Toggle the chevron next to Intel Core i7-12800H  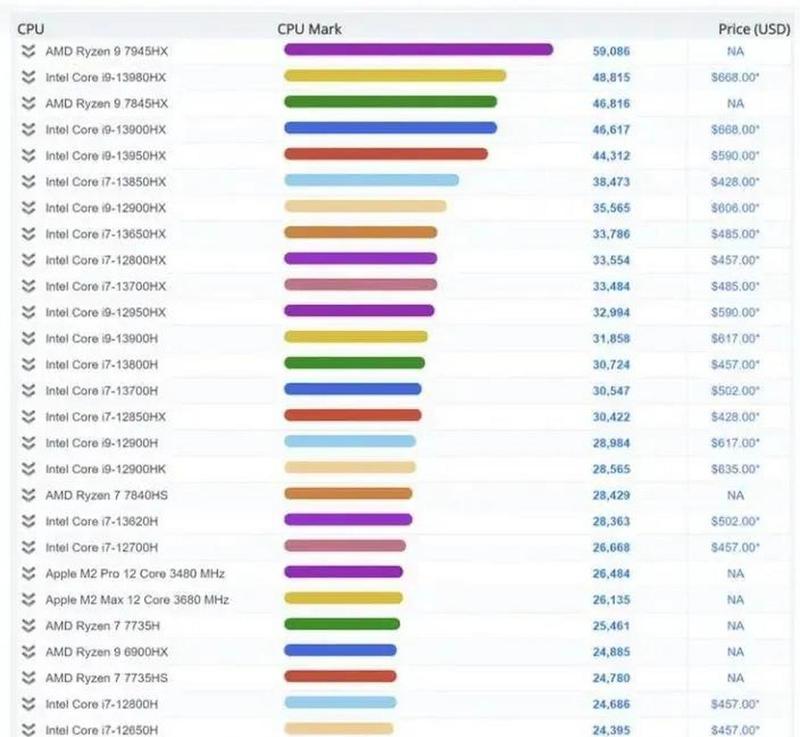click(29, 704)
